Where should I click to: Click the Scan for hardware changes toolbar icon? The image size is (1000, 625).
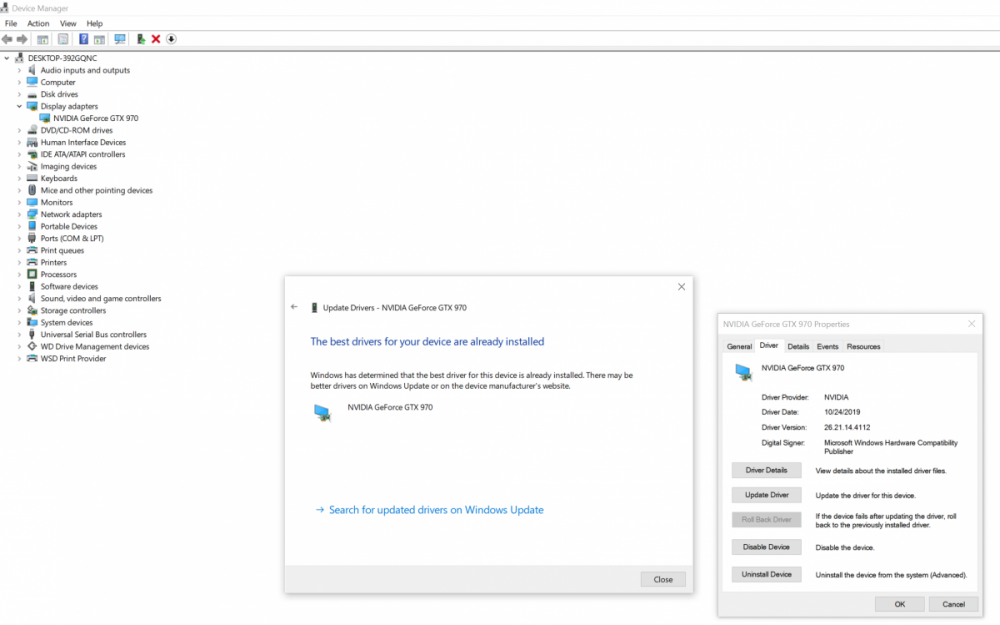tap(120, 39)
